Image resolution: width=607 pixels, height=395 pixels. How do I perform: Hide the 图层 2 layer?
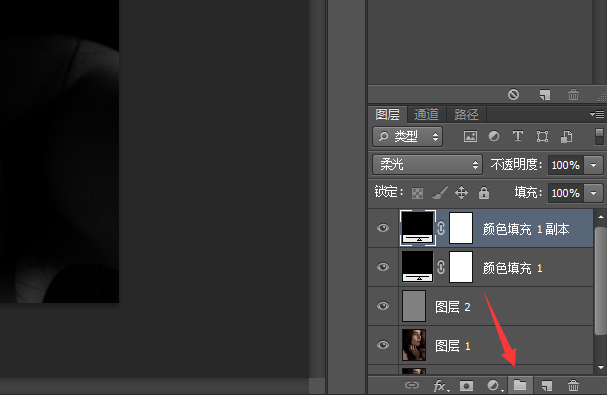383,306
